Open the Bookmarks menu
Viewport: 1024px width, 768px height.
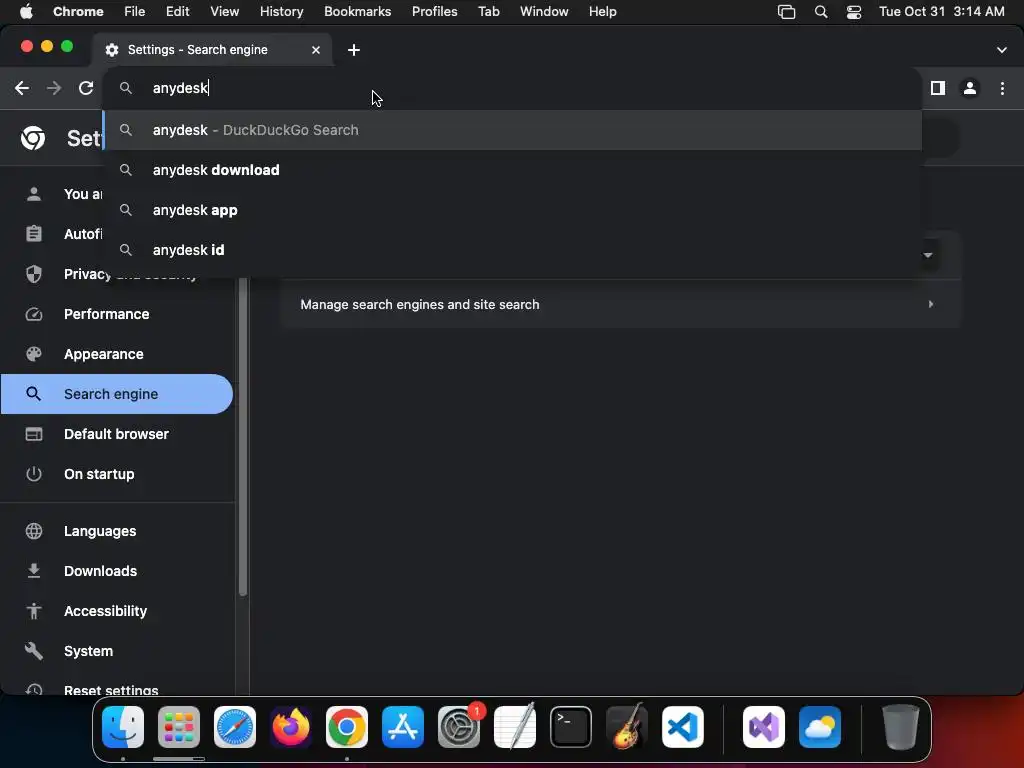click(x=357, y=11)
